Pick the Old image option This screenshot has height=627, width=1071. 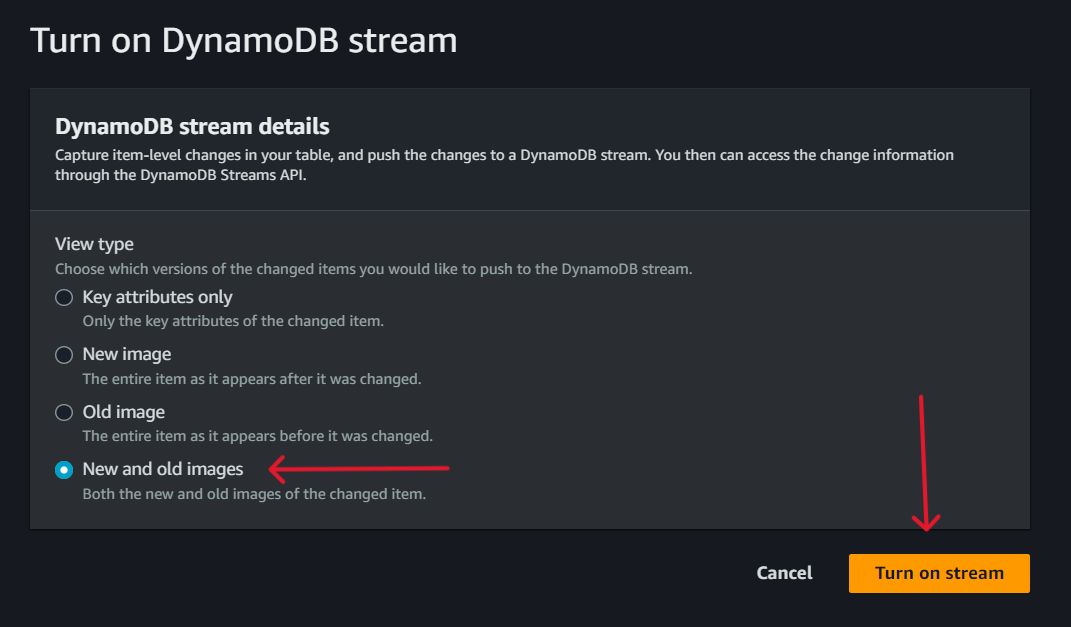(63, 412)
